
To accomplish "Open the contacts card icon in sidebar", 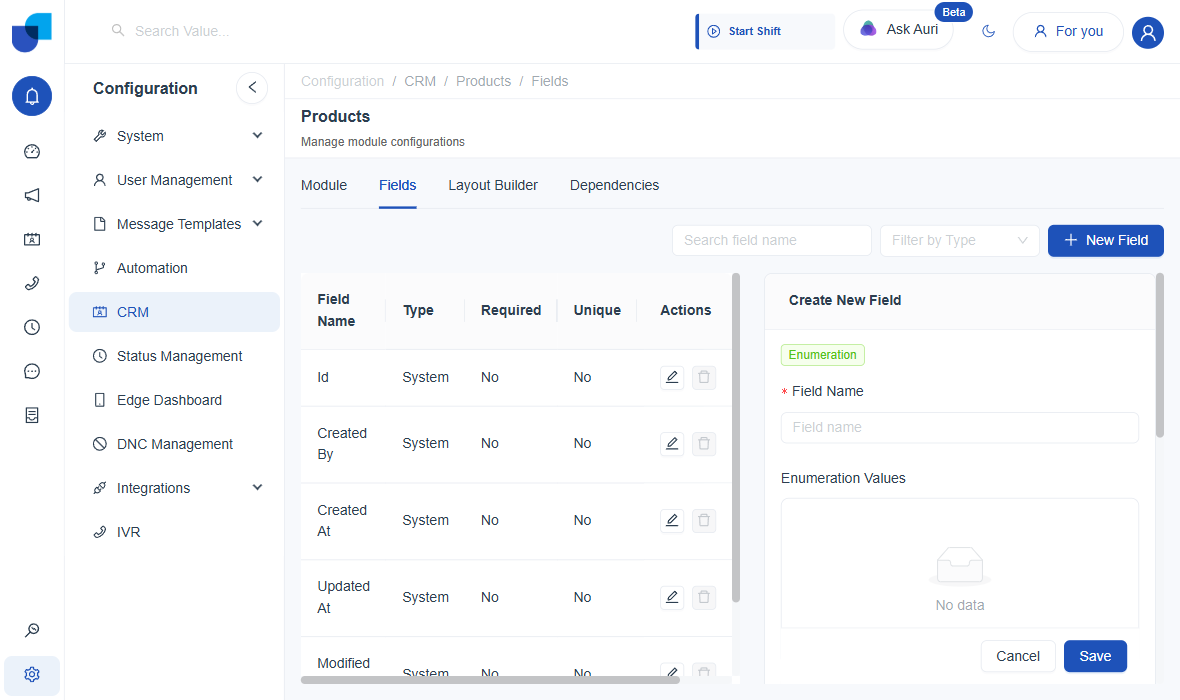I will [32, 239].
